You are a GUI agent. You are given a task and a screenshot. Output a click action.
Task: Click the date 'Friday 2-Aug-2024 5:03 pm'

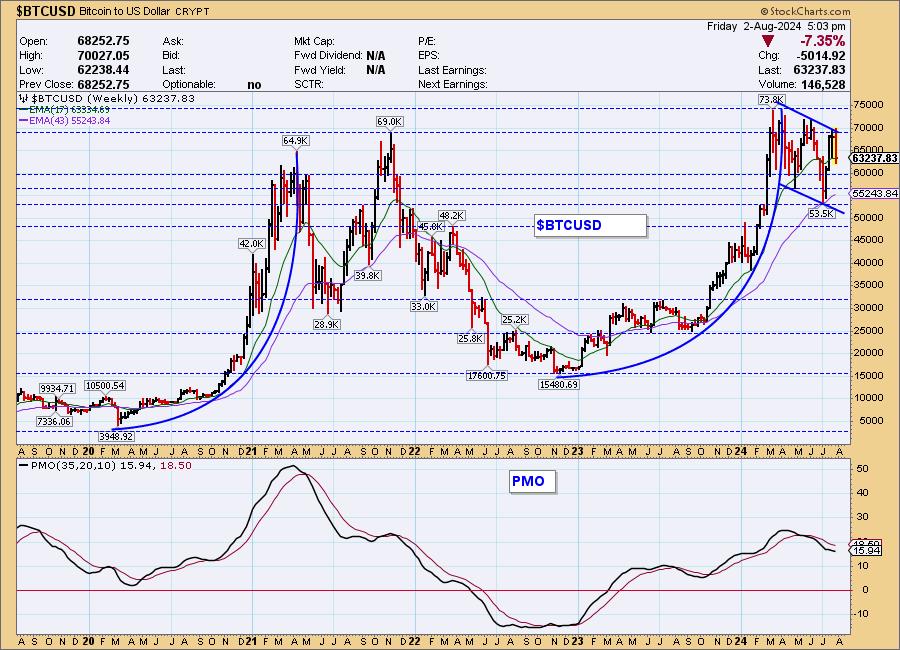tap(776, 26)
